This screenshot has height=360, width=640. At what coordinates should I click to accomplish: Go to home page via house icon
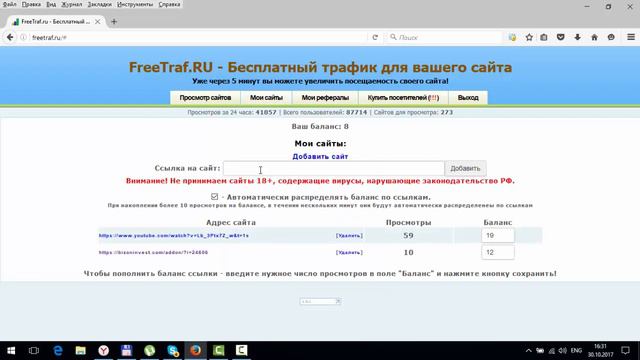594,37
